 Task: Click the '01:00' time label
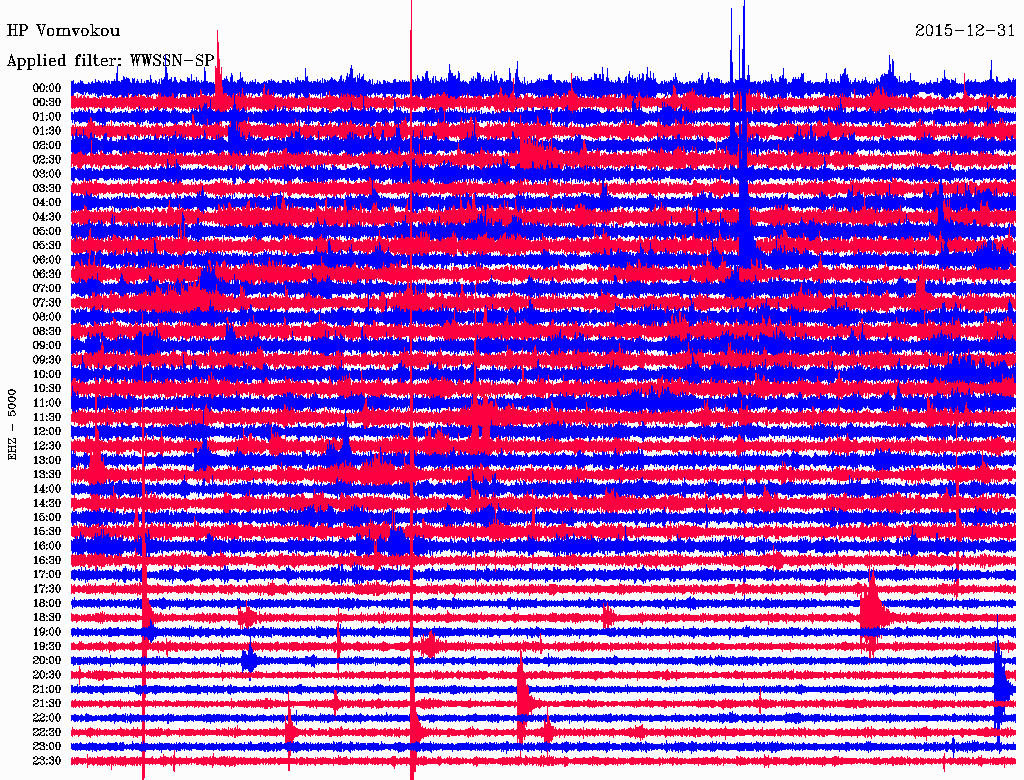(46, 117)
